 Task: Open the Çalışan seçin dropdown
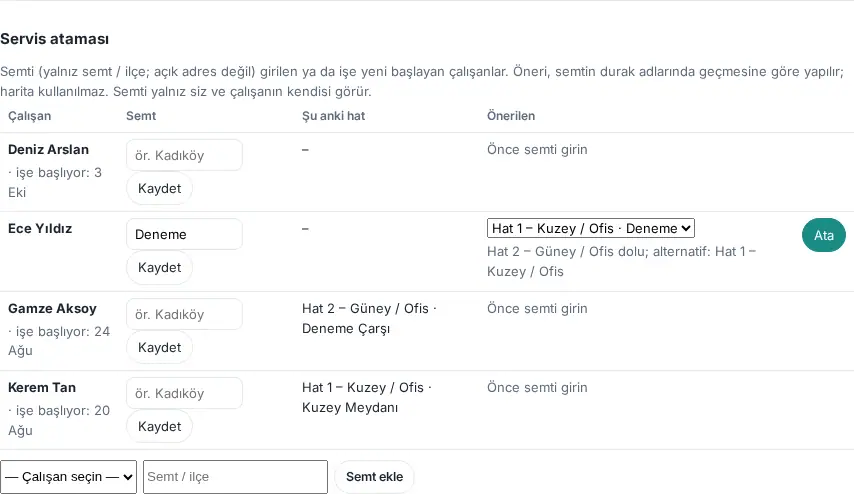(x=68, y=477)
